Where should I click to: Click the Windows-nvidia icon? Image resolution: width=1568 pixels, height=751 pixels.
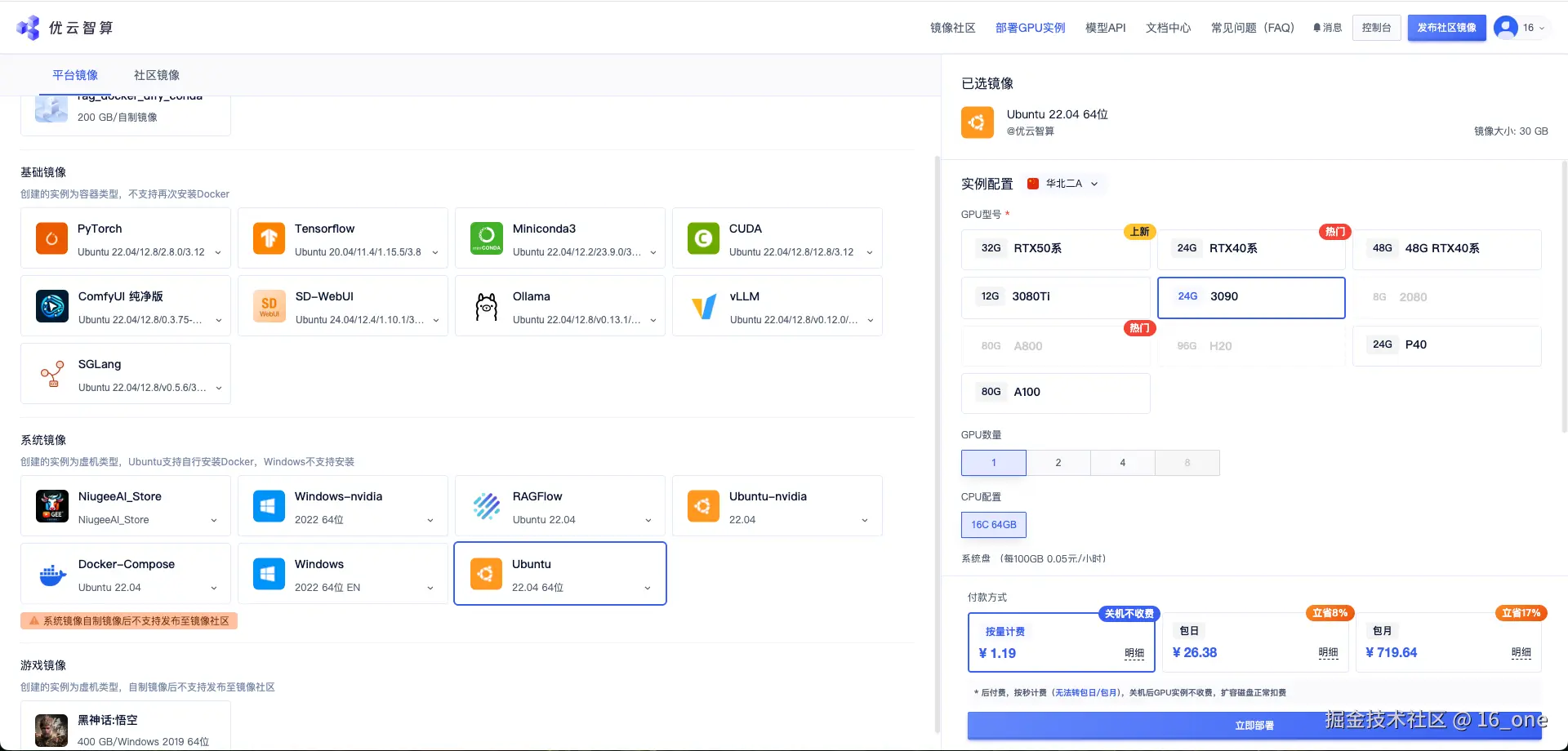269,506
